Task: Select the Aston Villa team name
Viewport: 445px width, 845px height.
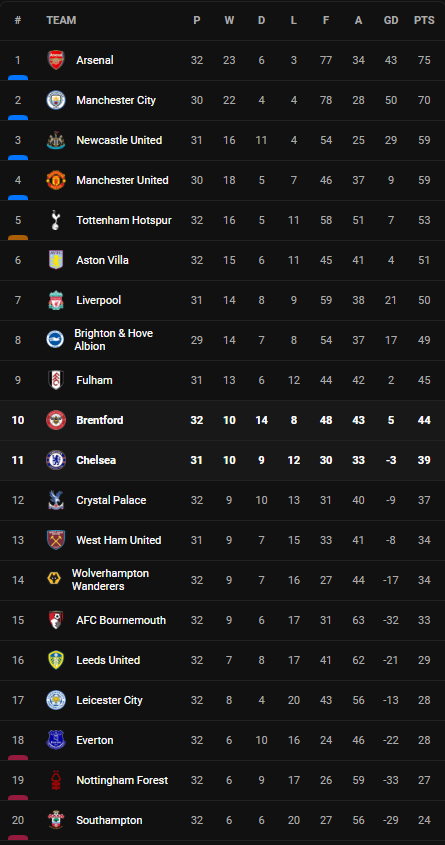Action: click(x=102, y=260)
